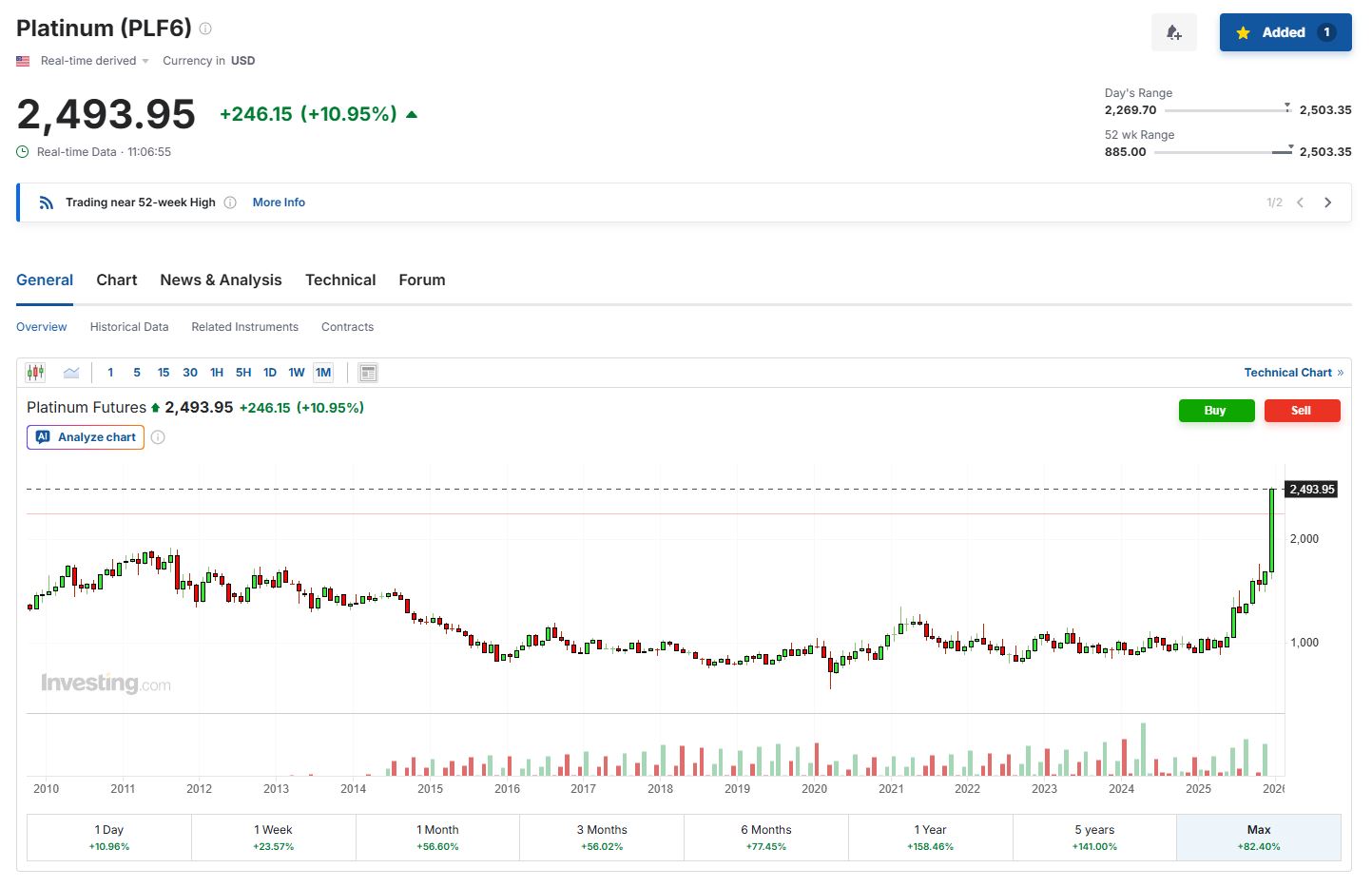The width and height of the screenshot is (1372, 887).
Task: Select the 1 Month performance period
Action: [x=437, y=838]
